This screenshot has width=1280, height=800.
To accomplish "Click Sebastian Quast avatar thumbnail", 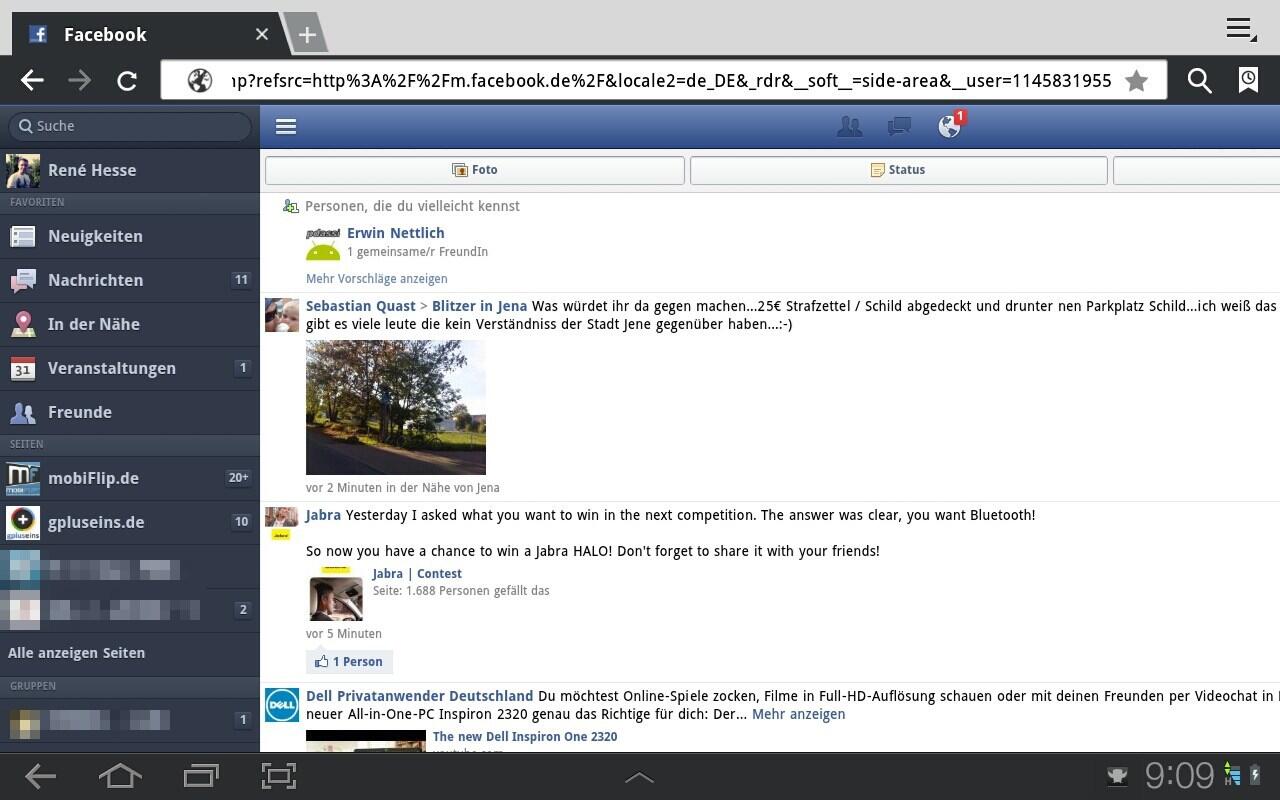I will pyautogui.click(x=282, y=314).
